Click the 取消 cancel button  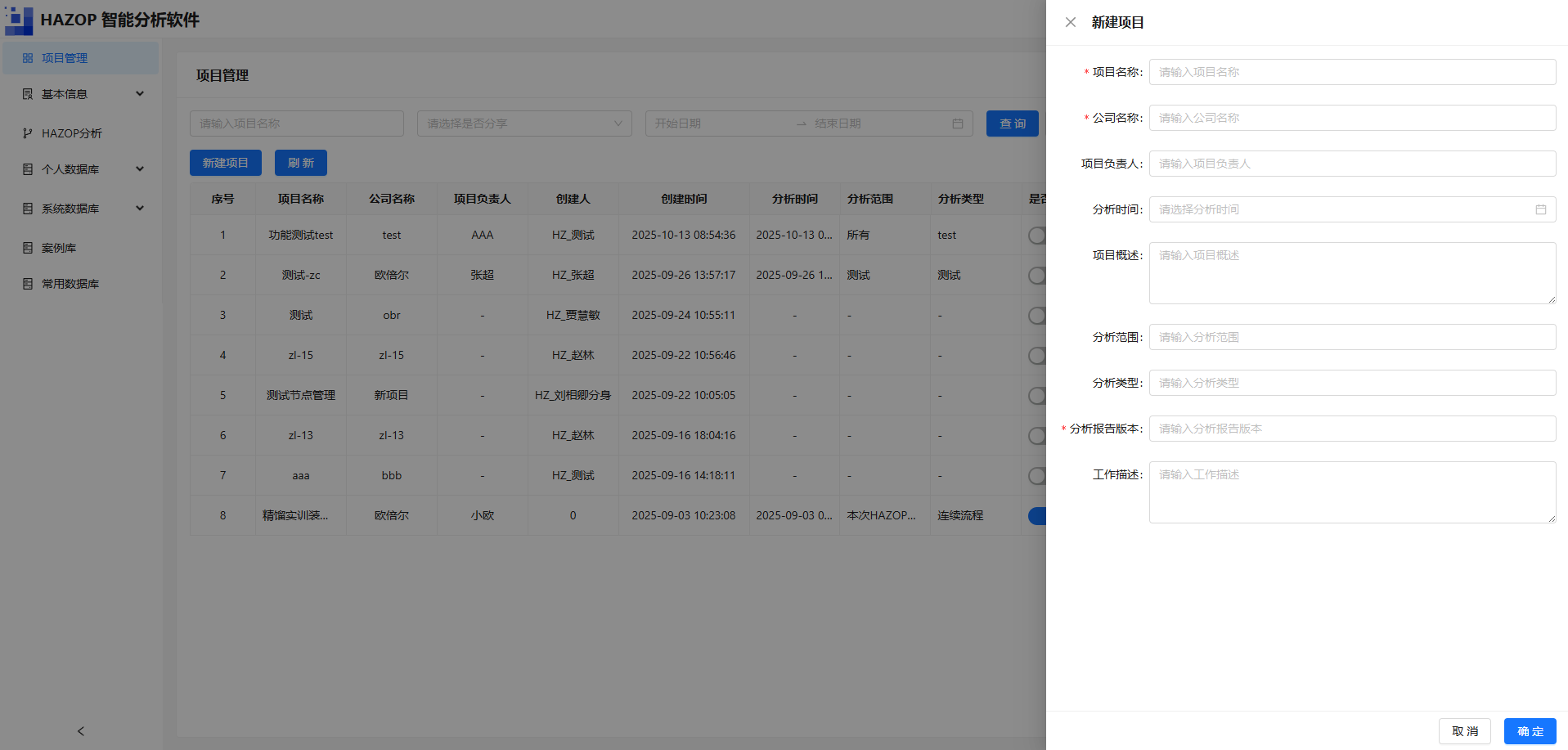(1464, 731)
